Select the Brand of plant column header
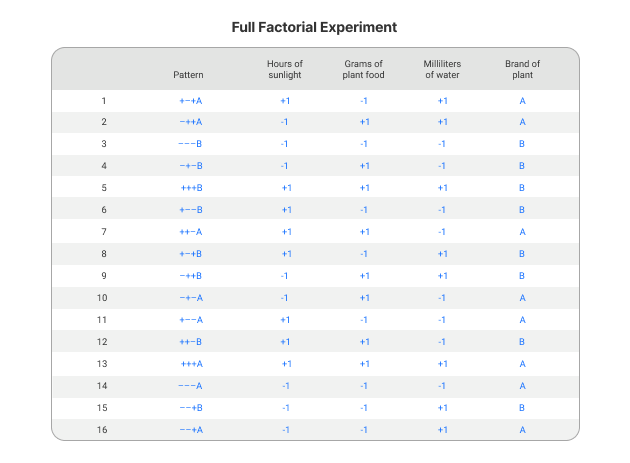Screen dimensions: 630x463 [x=522, y=69]
